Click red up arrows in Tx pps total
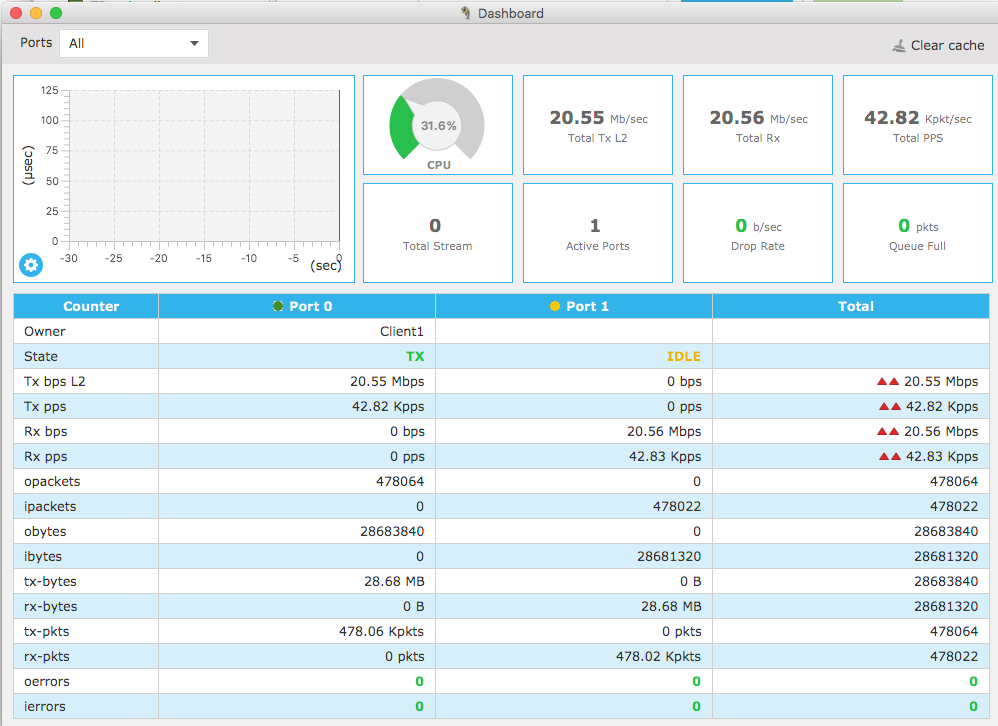 889,407
